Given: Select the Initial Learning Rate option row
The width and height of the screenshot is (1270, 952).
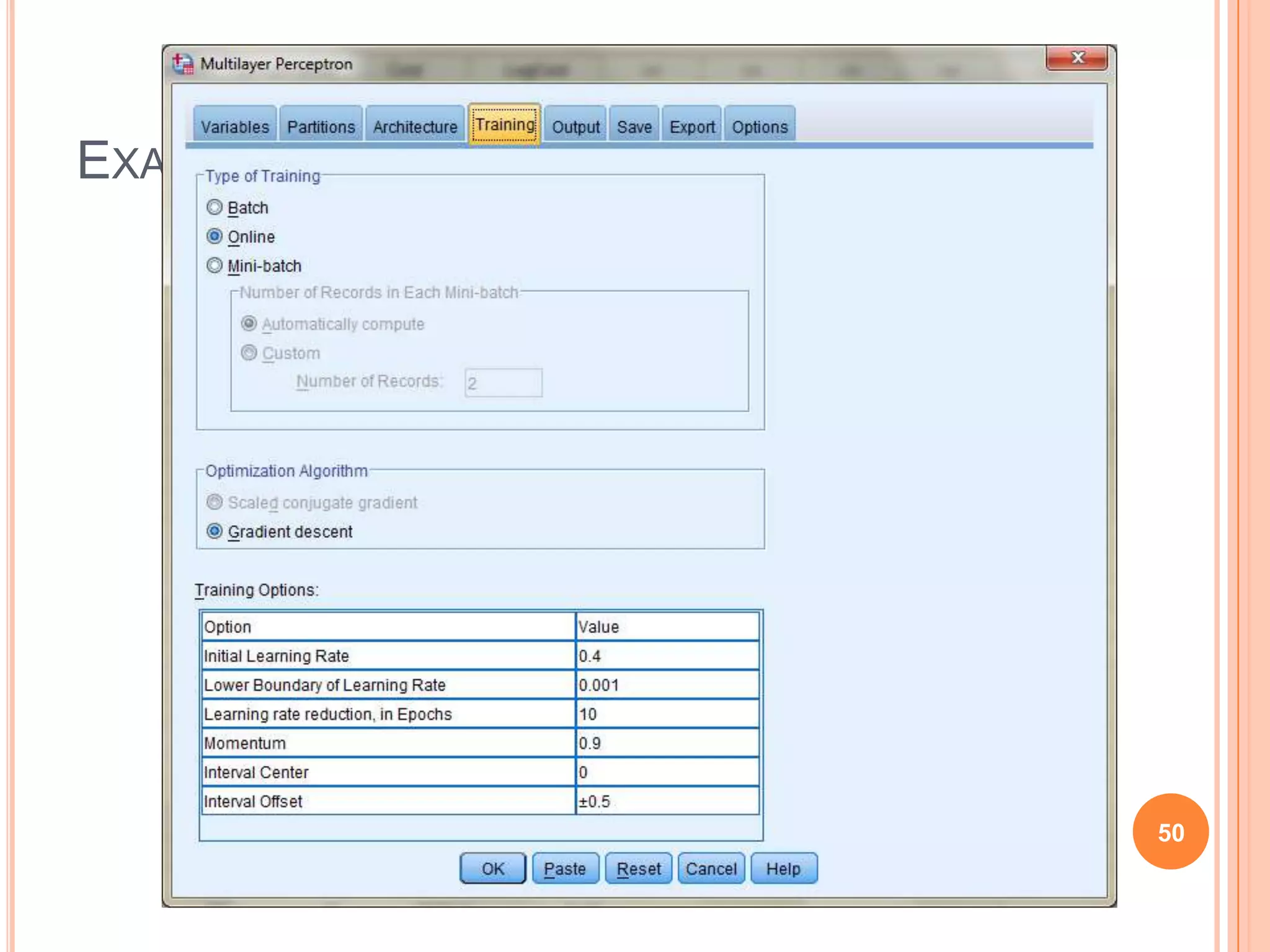Looking at the screenshot, I should [388, 656].
